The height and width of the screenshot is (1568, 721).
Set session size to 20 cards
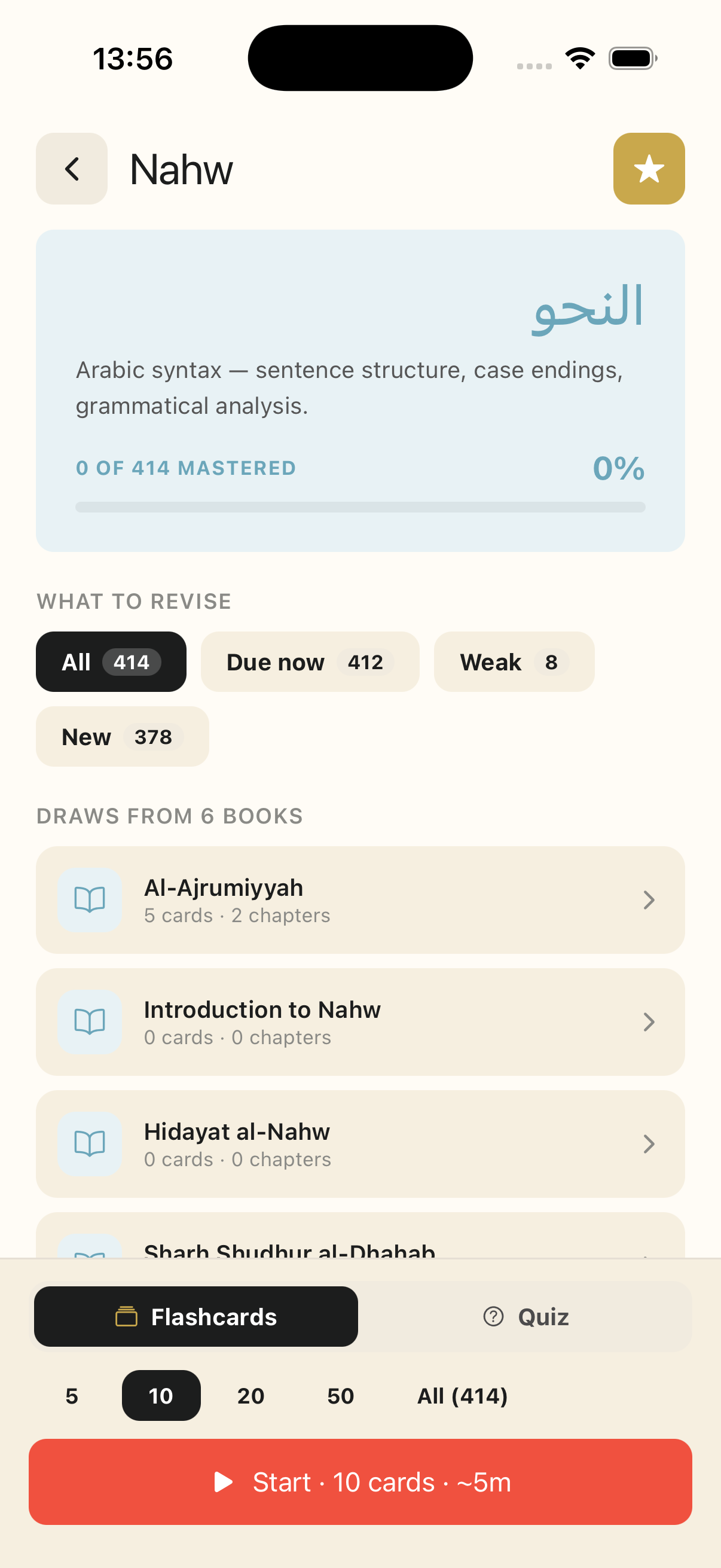[250, 1395]
